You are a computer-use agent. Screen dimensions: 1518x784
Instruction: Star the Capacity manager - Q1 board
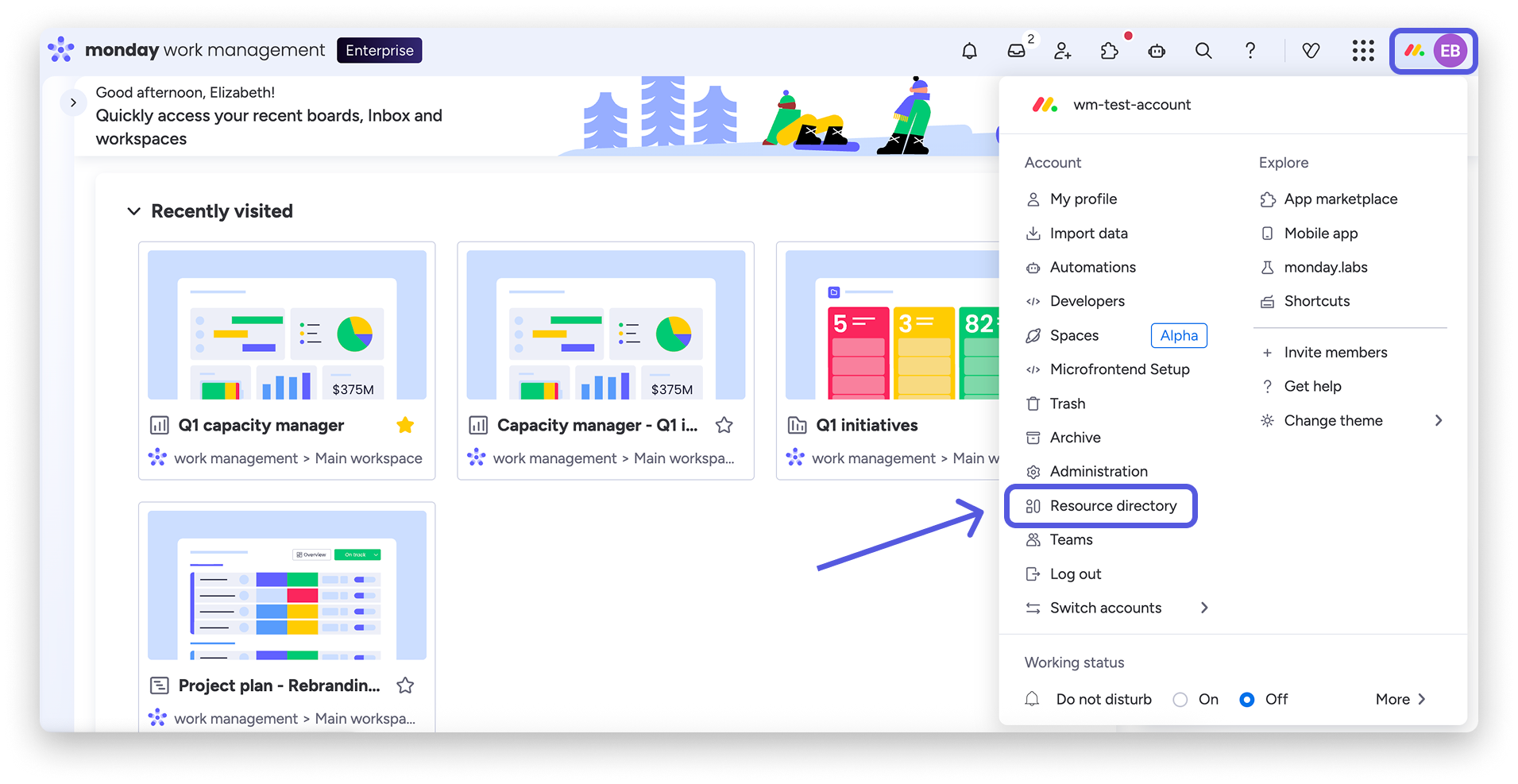(724, 426)
